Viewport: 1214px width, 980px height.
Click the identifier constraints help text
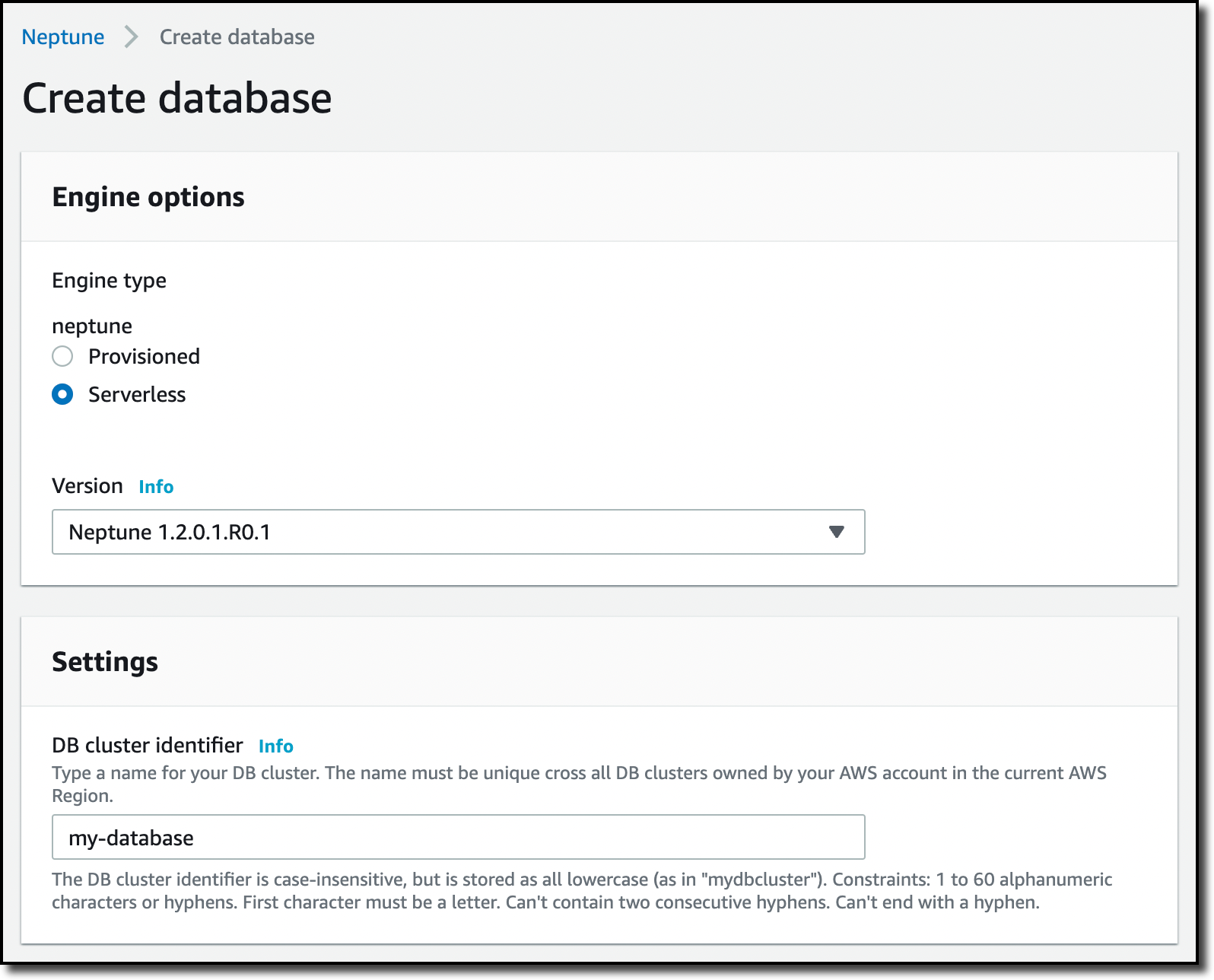(x=582, y=891)
